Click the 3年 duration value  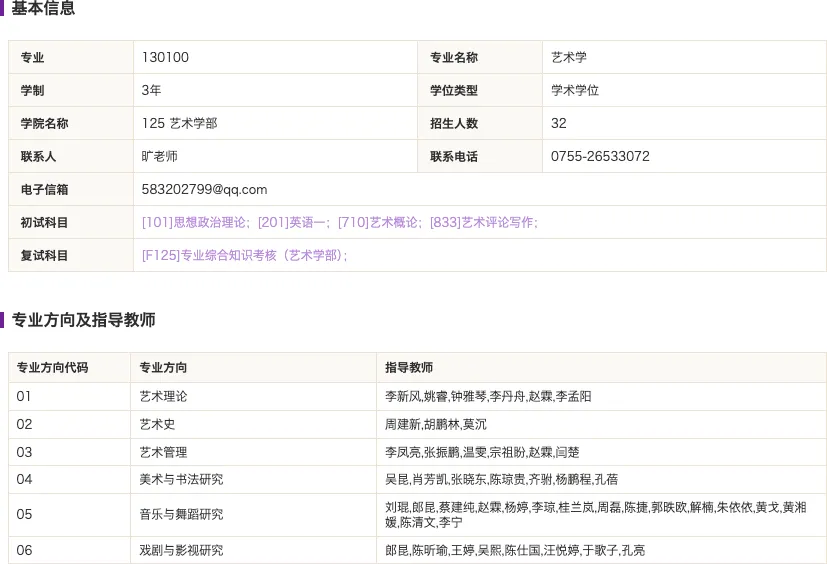[151, 90]
